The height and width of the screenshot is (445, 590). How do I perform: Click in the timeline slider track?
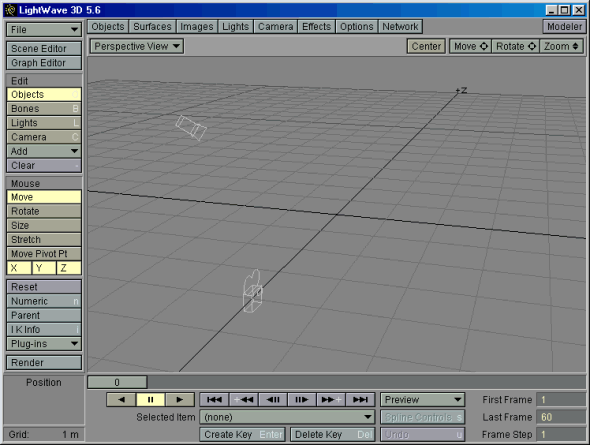point(366,382)
